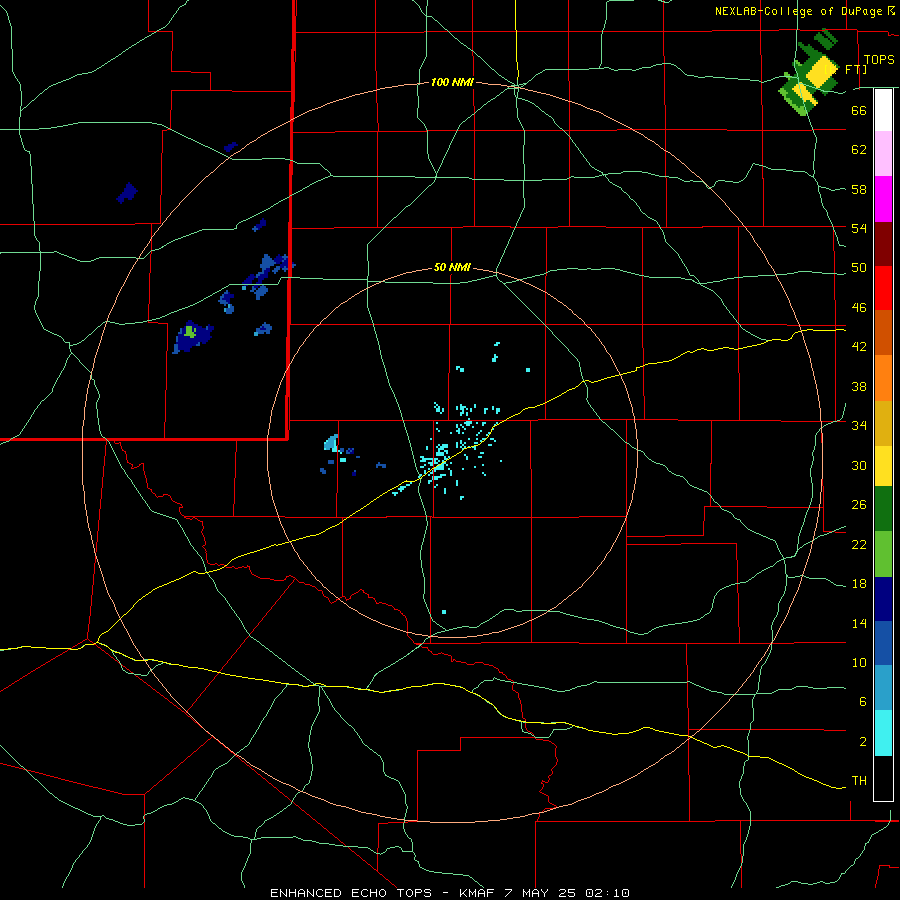Click the yellow high echo top cell

[x=821, y=73]
